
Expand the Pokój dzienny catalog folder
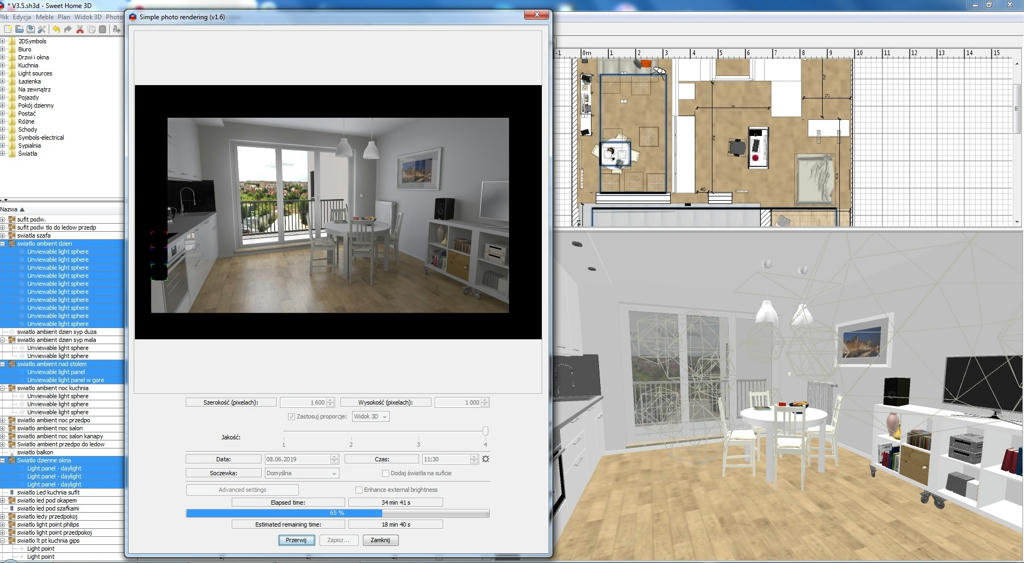[3, 105]
